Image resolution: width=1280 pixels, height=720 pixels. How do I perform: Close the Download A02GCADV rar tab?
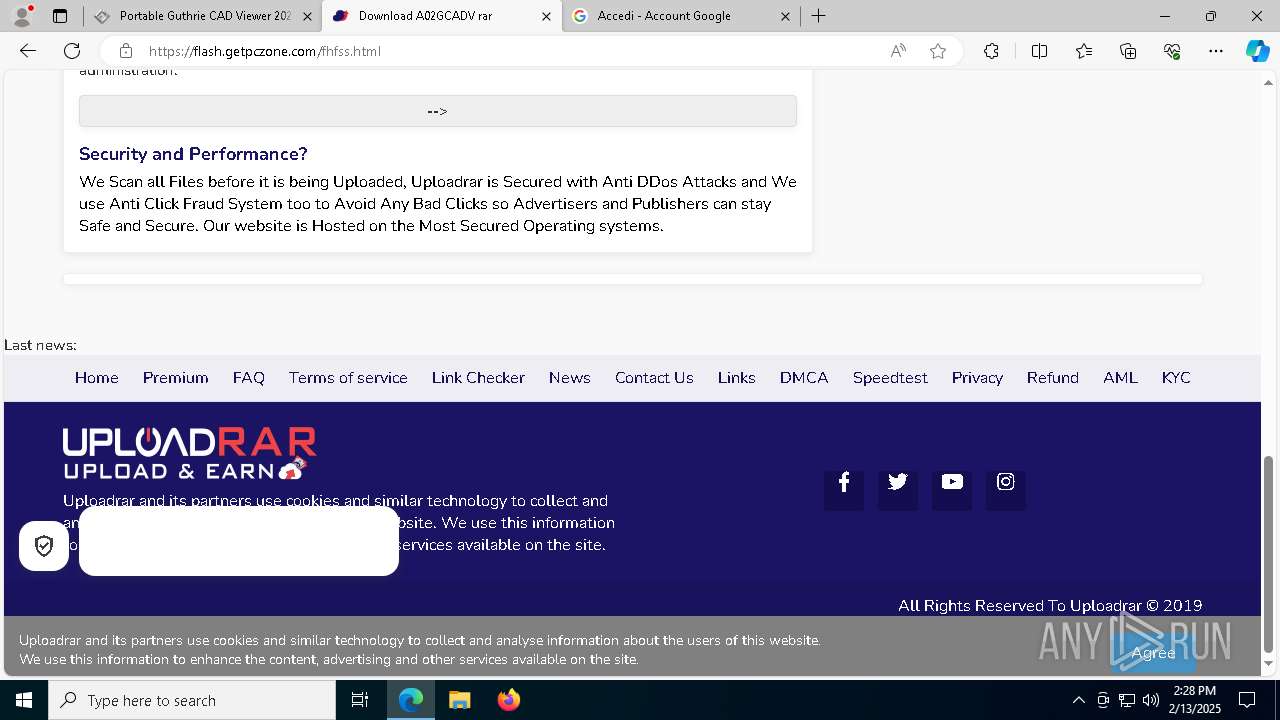pos(546,16)
